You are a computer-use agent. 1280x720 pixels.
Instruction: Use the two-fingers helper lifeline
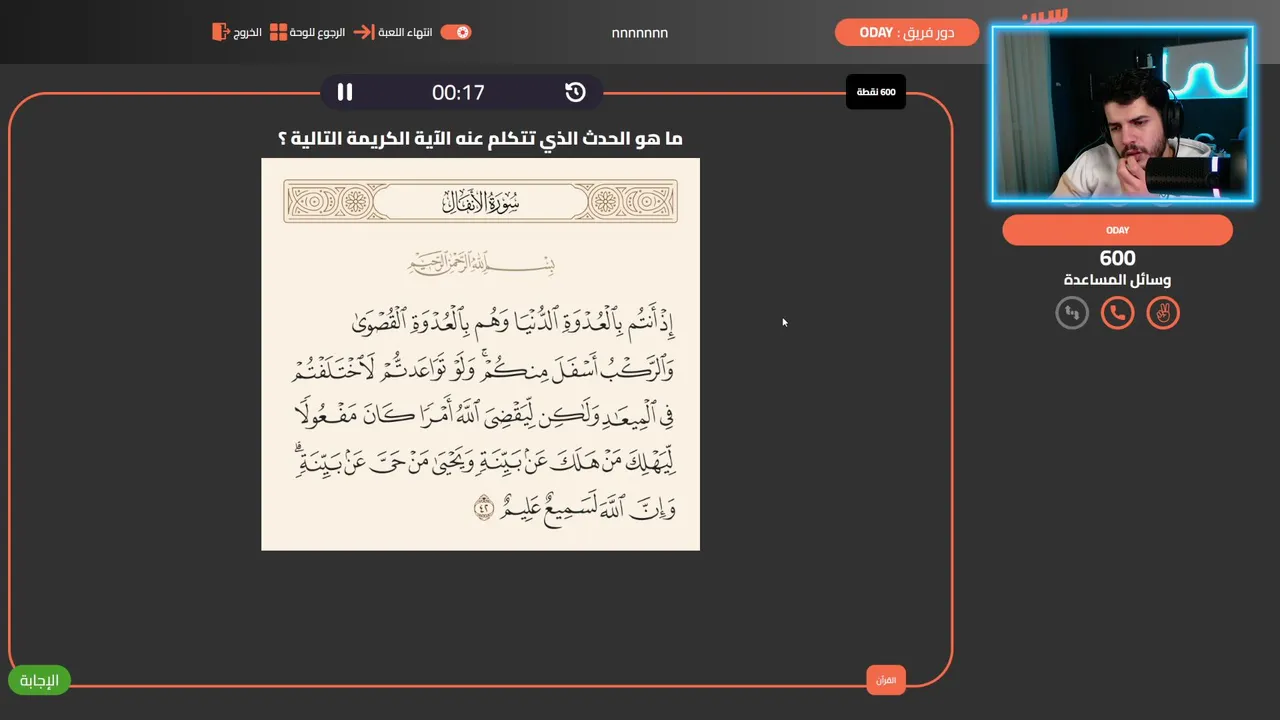coord(1163,313)
